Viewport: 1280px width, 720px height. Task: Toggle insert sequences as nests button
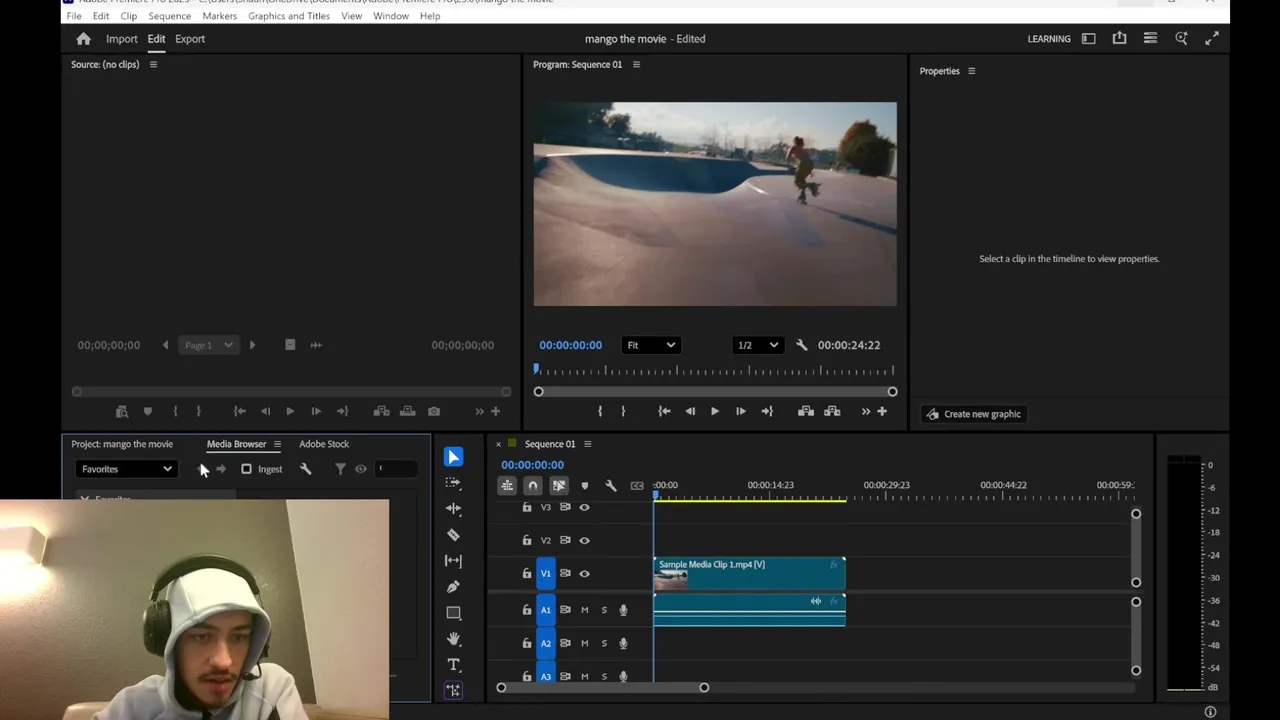(507, 486)
